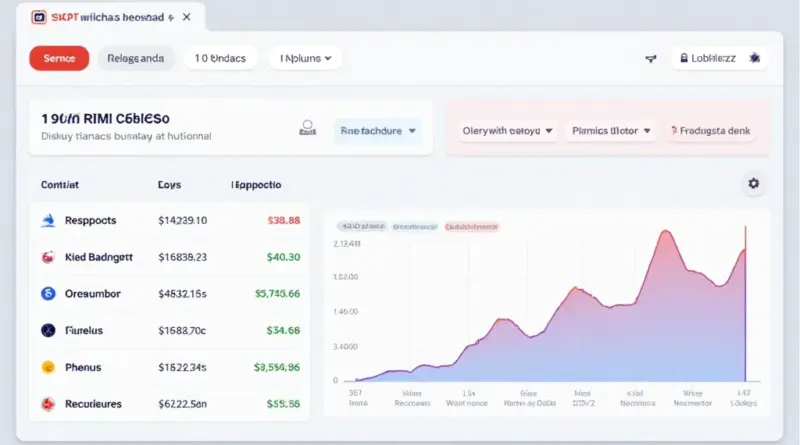The height and width of the screenshot is (445, 800).
Task: Click the dark Fiurelus row icon
Action: coord(46,330)
